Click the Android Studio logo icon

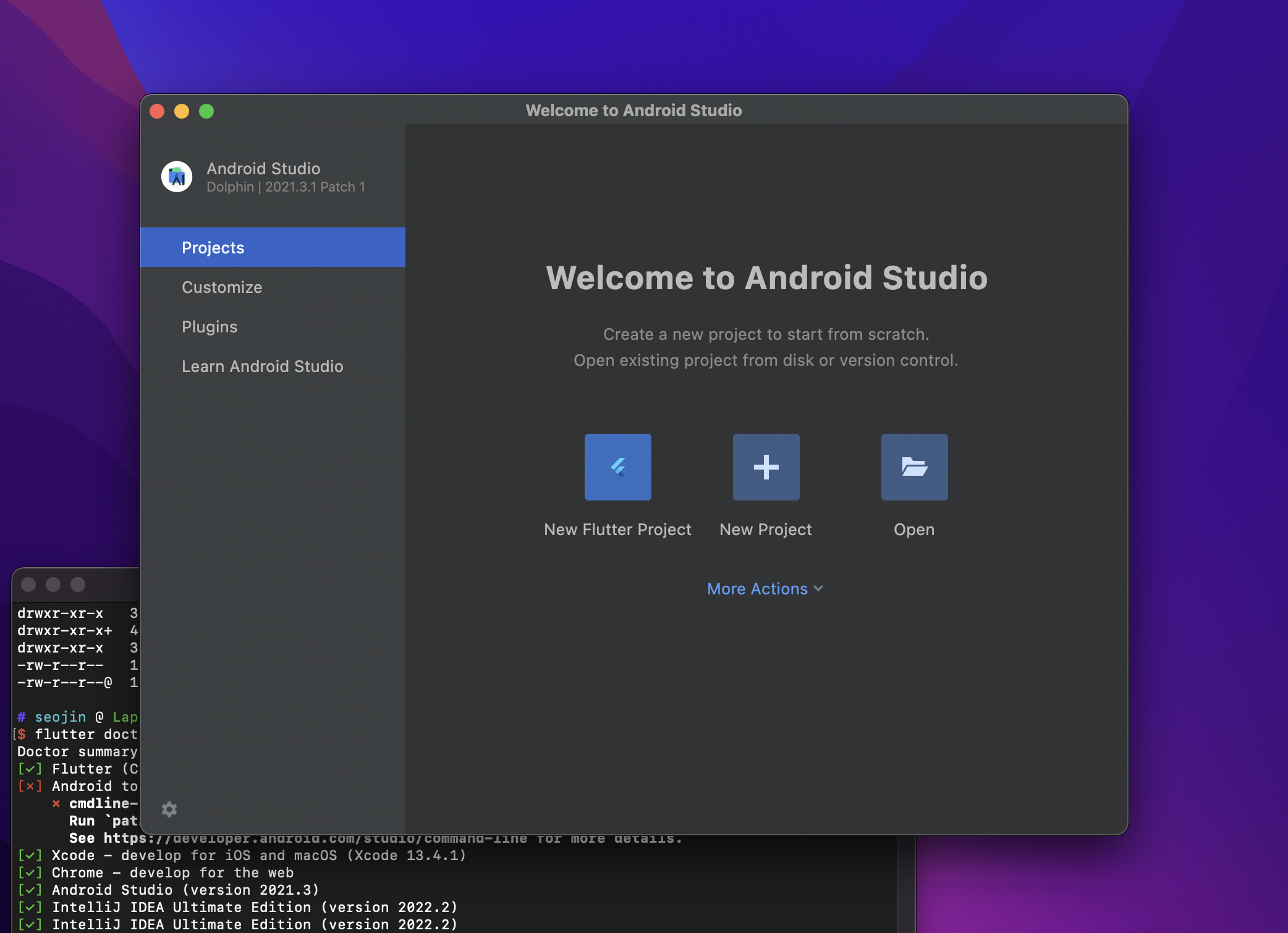click(177, 177)
